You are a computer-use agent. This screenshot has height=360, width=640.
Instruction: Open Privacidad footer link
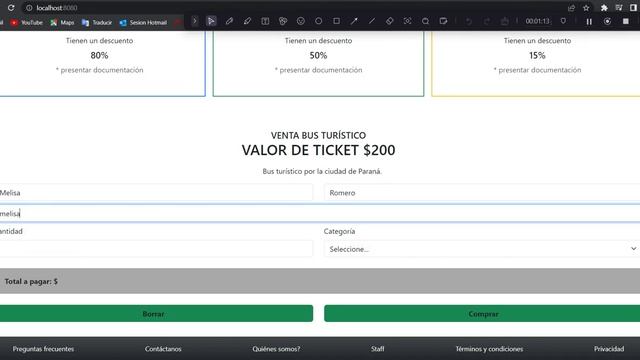tap(609, 349)
